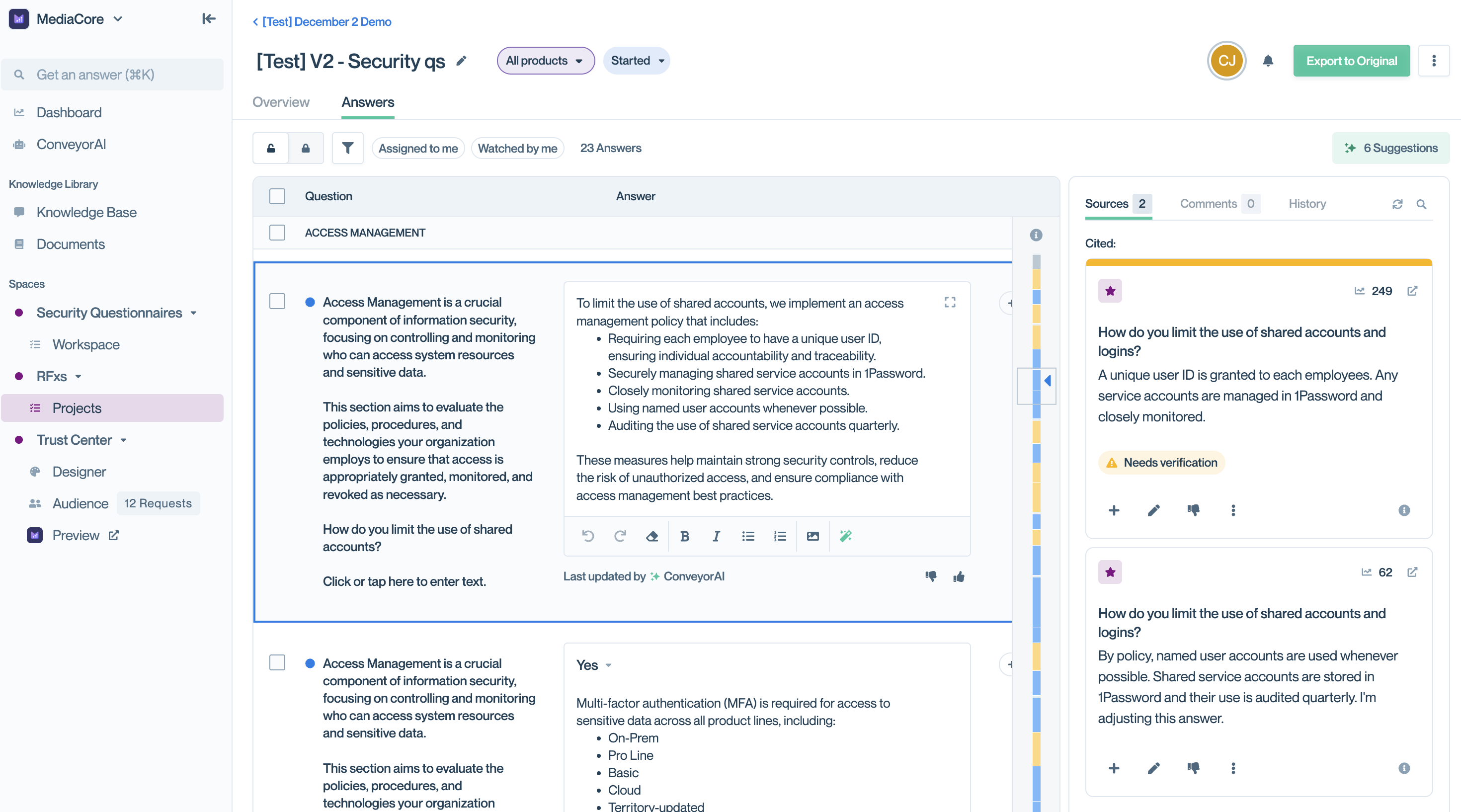This screenshot has height=812, width=1461.
Task: Click the AI magic wand toolbar icon
Action: pos(846,536)
